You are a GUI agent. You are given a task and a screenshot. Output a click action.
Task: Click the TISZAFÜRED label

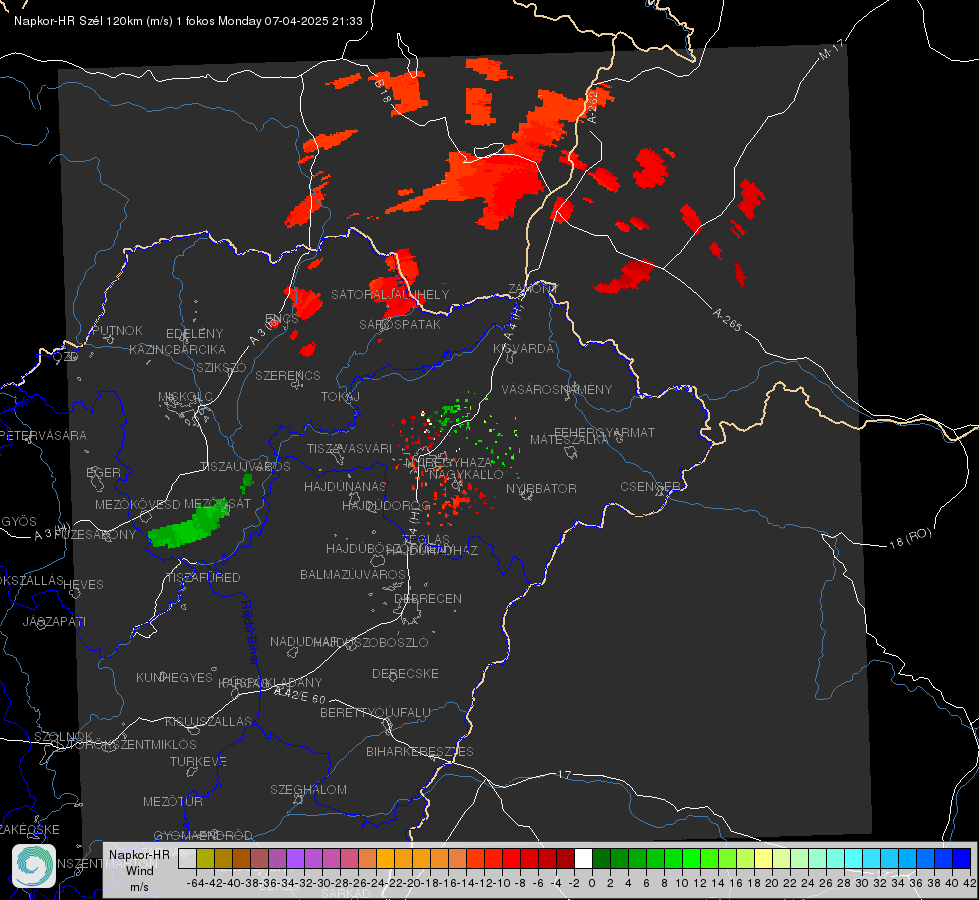pyautogui.click(x=203, y=578)
